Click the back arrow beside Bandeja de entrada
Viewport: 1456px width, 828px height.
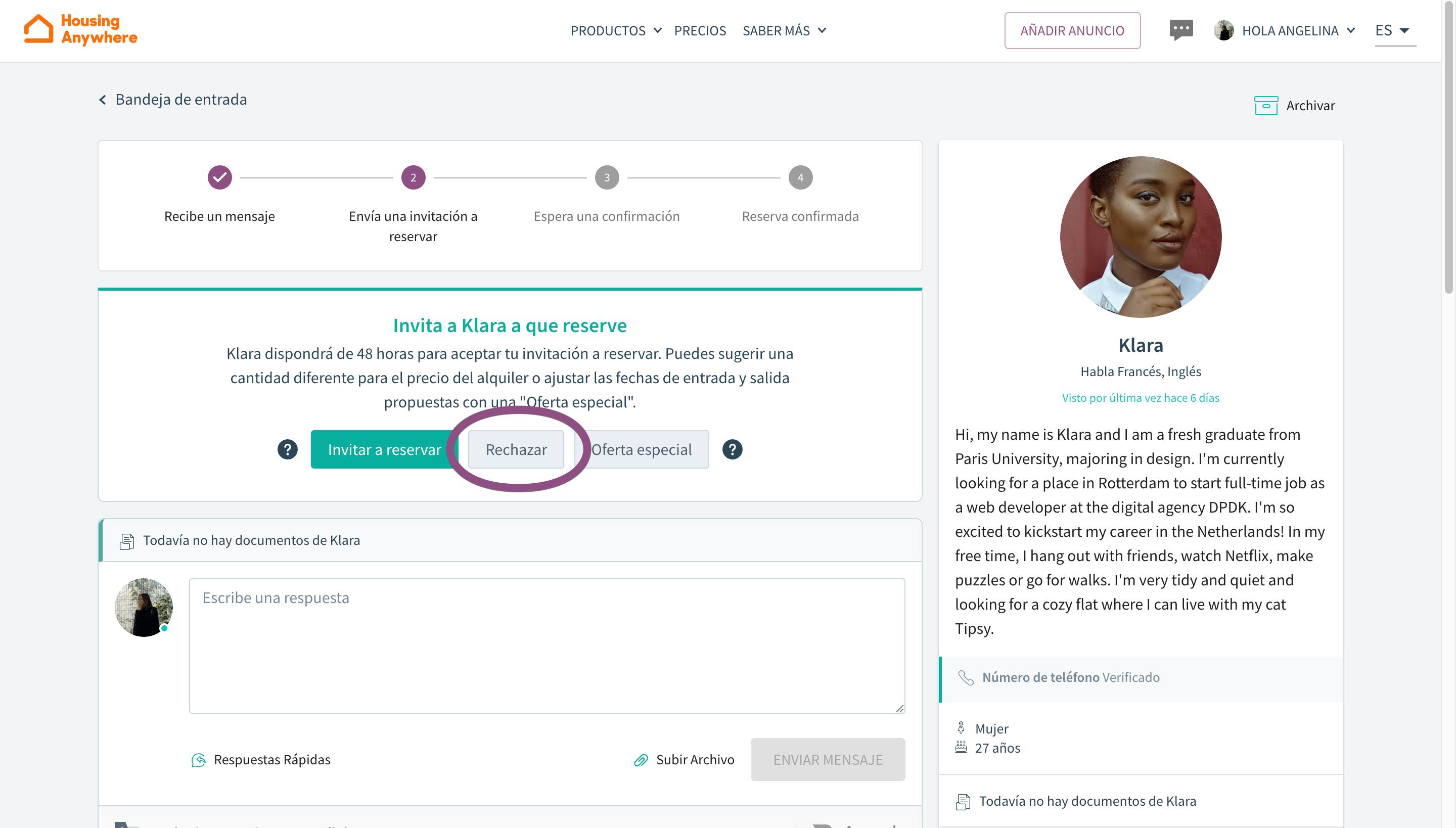click(x=102, y=100)
